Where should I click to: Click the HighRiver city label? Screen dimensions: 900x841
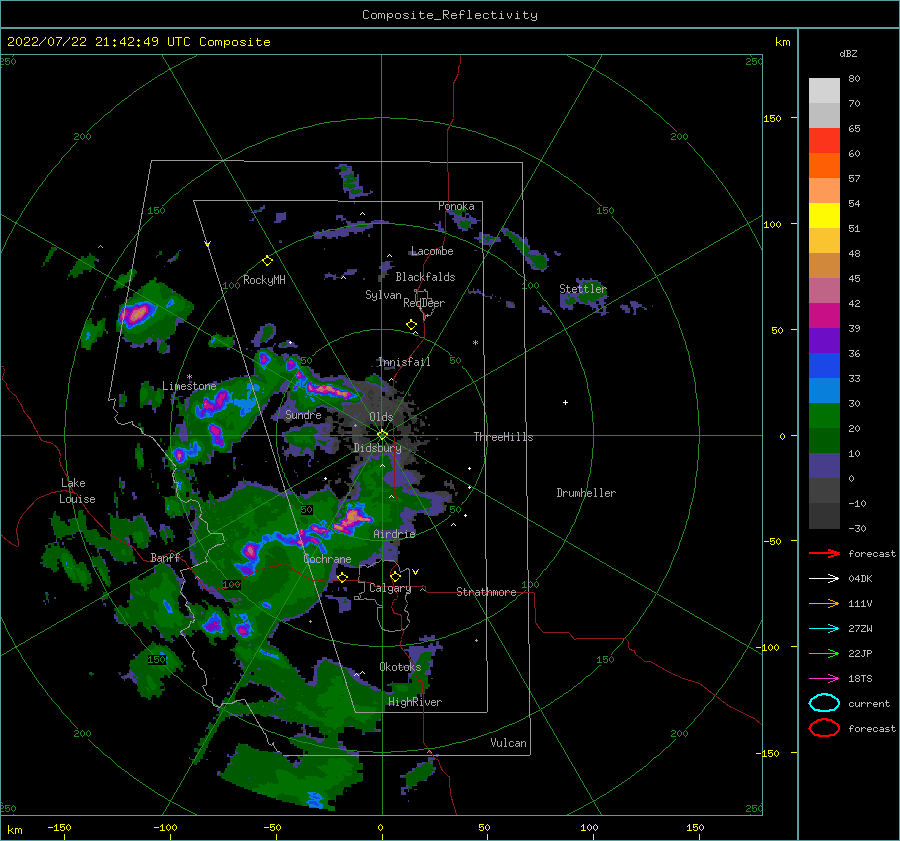pyautogui.click(x=415, y=703)
